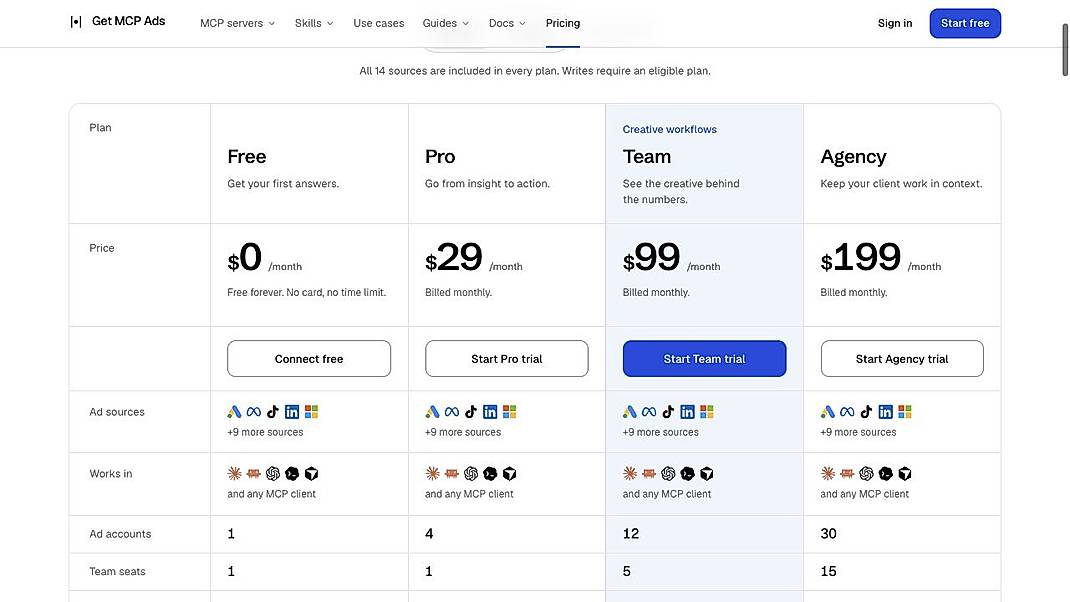Viewport: 1070px width, 602px height.
Task: Click Google Ads icon in Team column
Action: point(629,412)
